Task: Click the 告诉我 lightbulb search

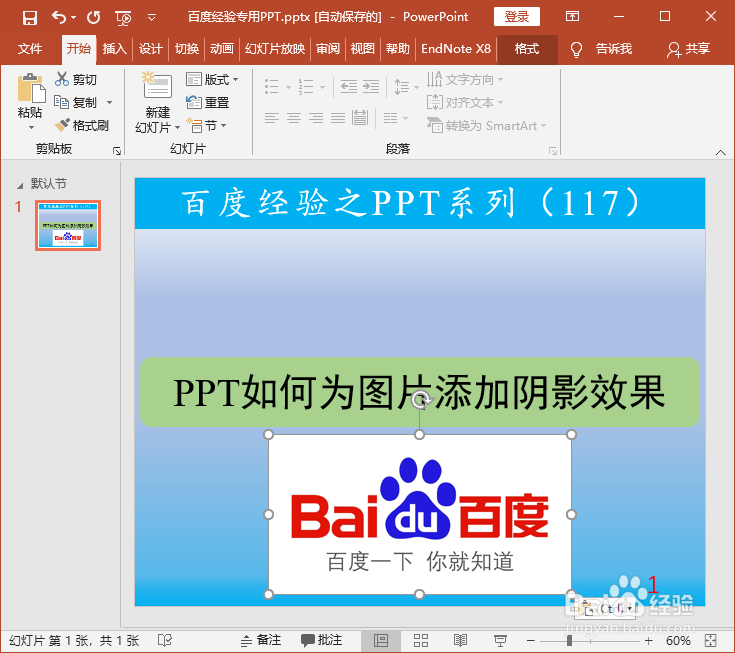Action: tap(601, 49)
